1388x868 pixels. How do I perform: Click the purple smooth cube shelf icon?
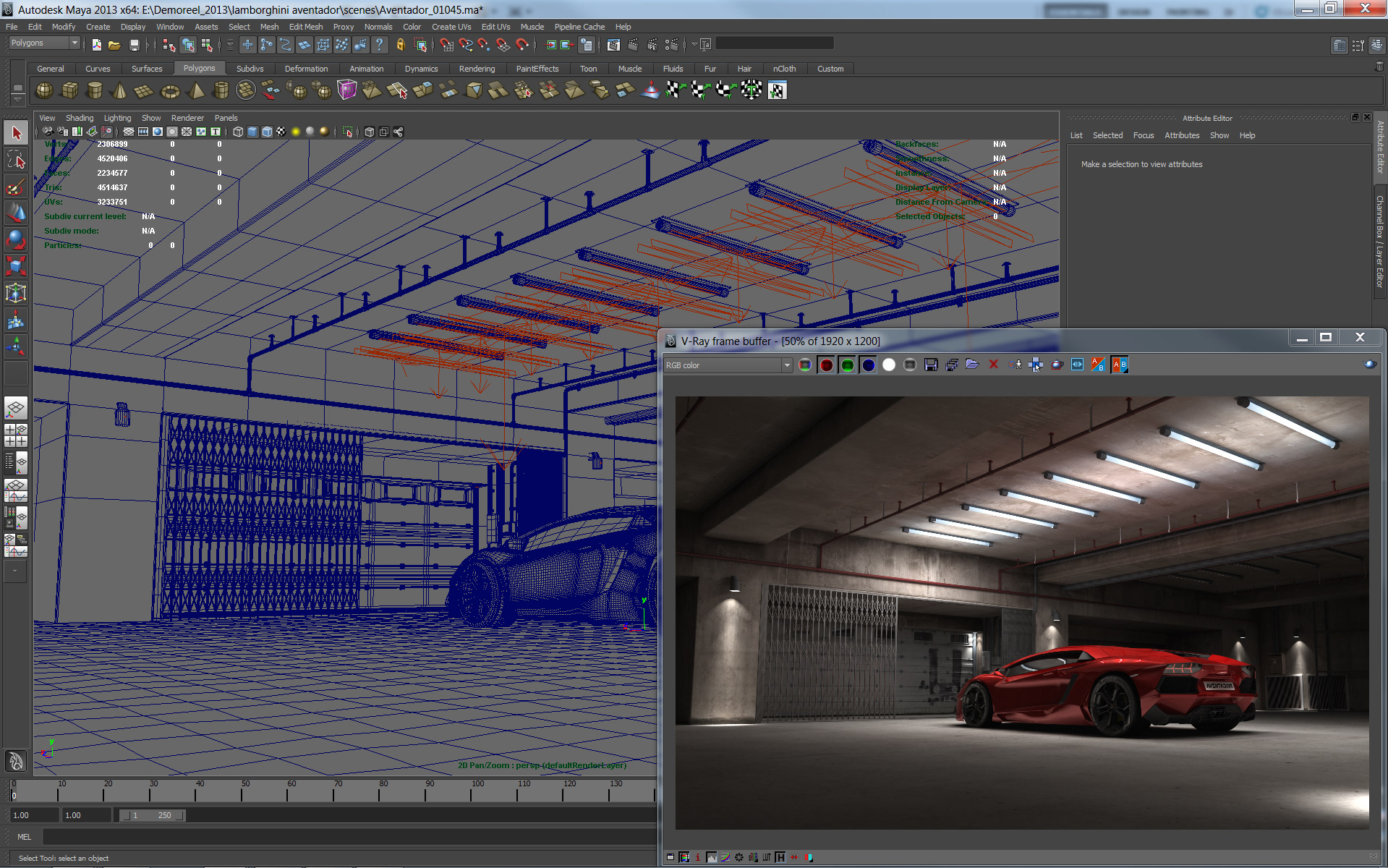click(347, 90)
